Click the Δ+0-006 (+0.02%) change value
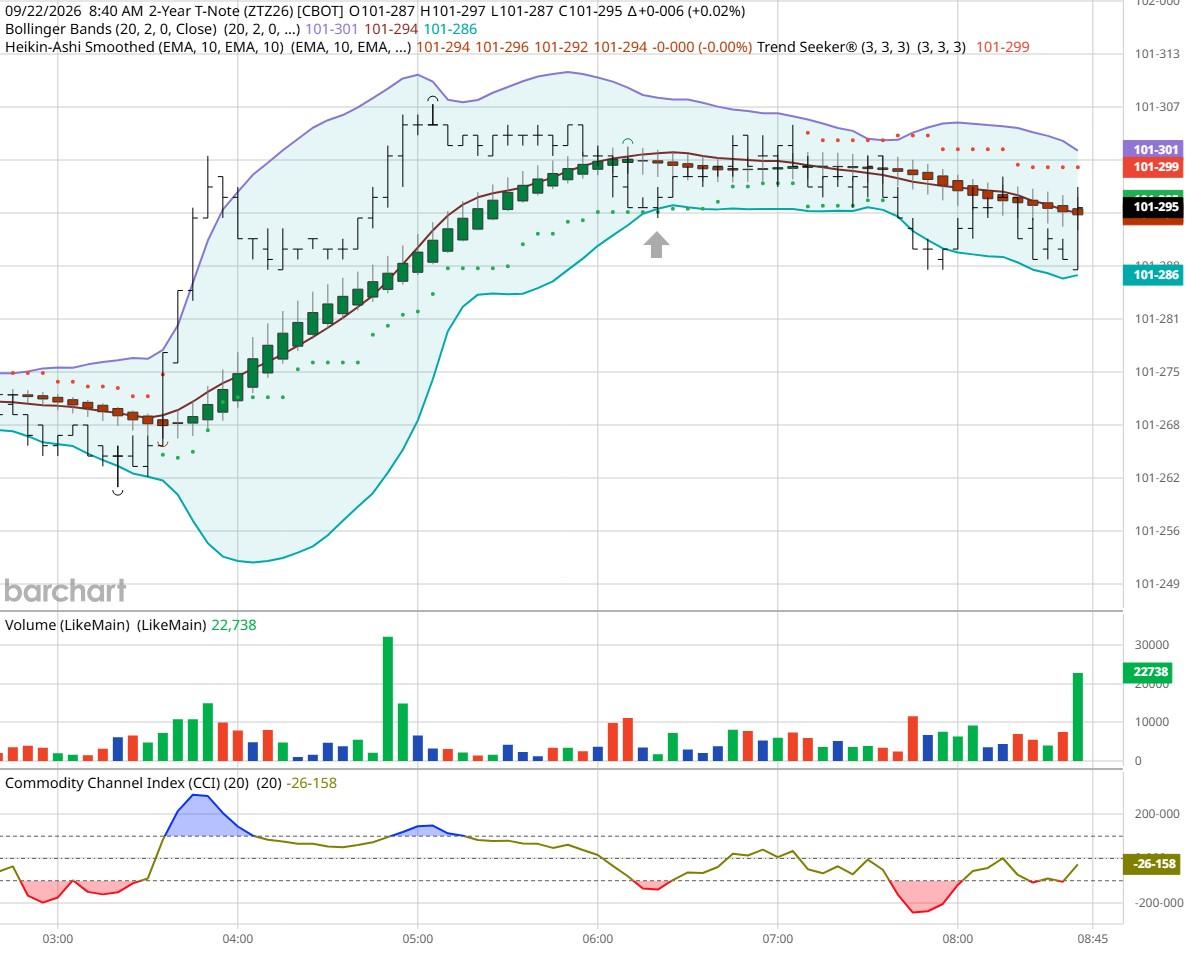The image size is (1188, 953). point(686,11)
